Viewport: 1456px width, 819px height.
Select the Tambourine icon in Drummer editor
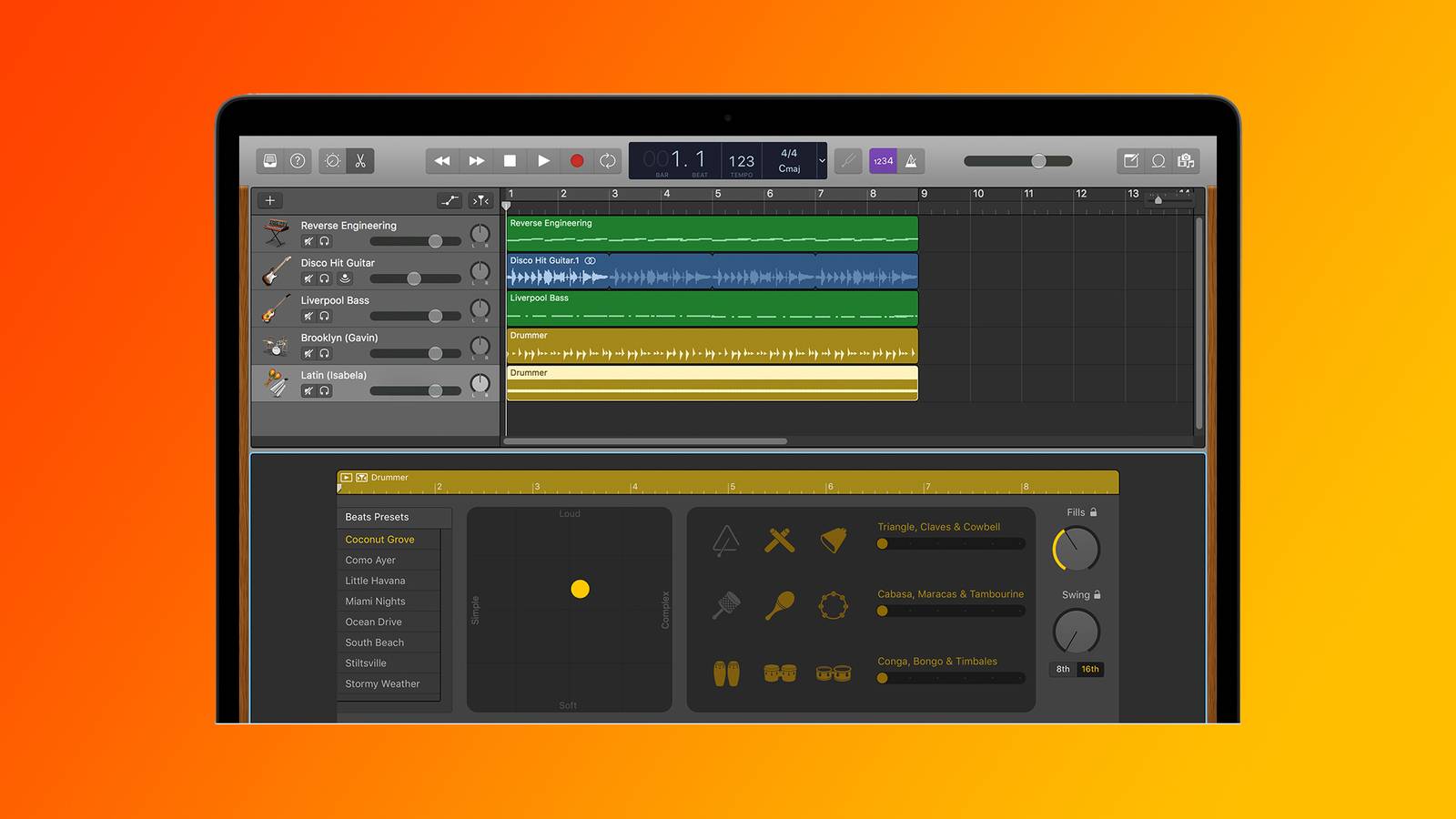(x=834, y=606)
